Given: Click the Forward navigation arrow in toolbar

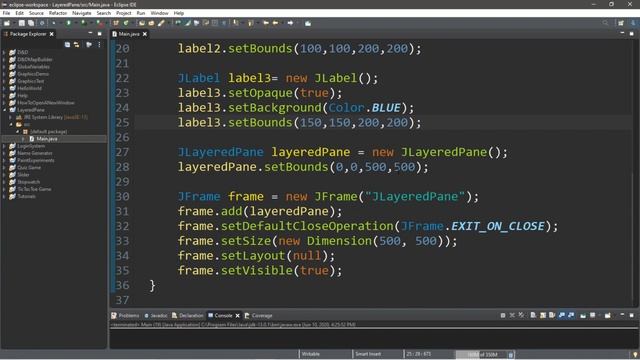Looking at the screenshot, I should click(x=290, y=23).
